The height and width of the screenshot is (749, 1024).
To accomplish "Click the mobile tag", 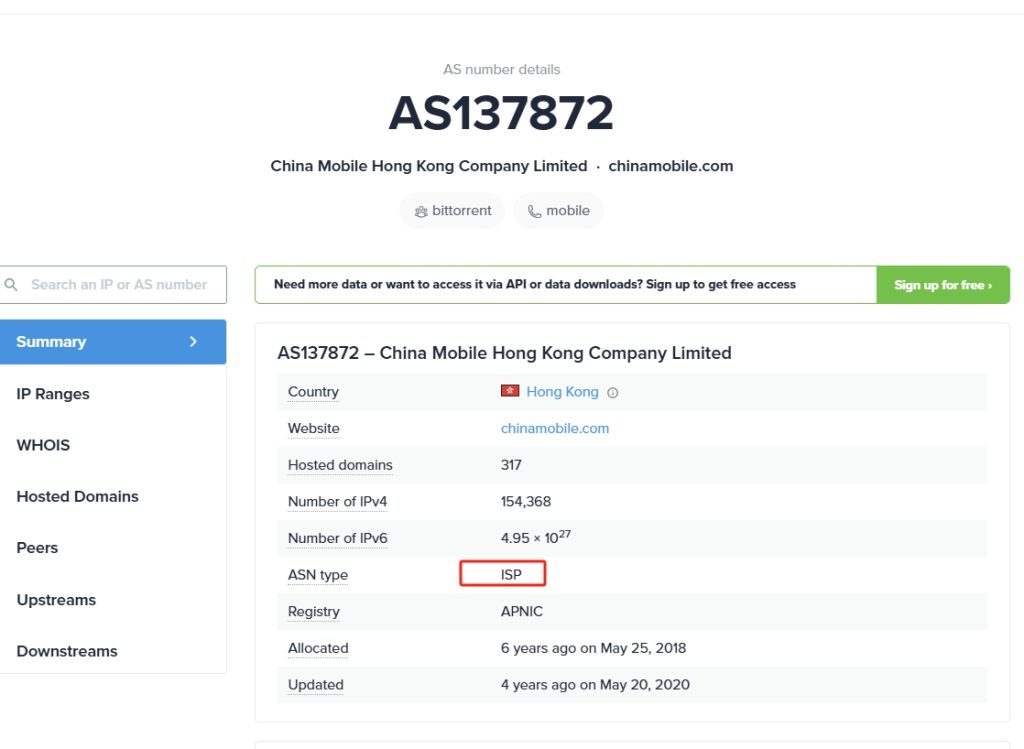I will [x=558, y=211].
